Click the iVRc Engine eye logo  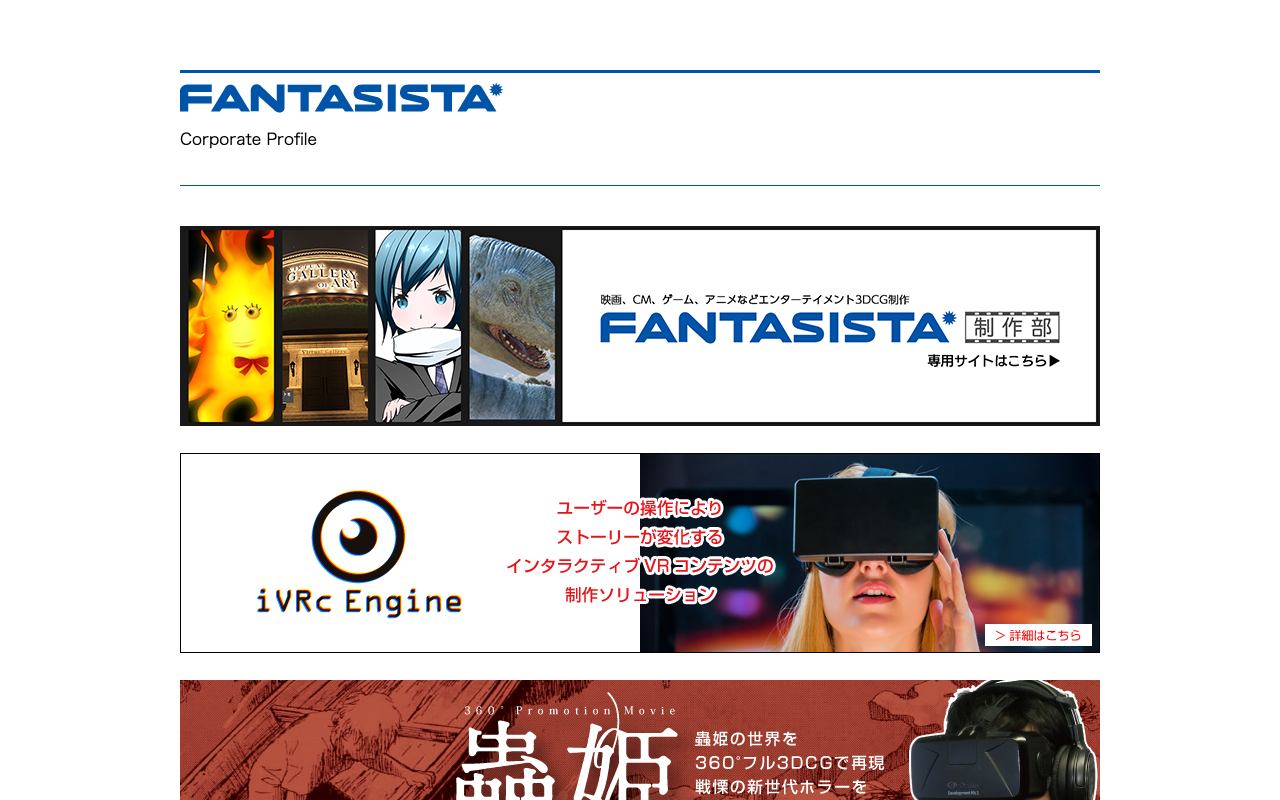point(358,536)
